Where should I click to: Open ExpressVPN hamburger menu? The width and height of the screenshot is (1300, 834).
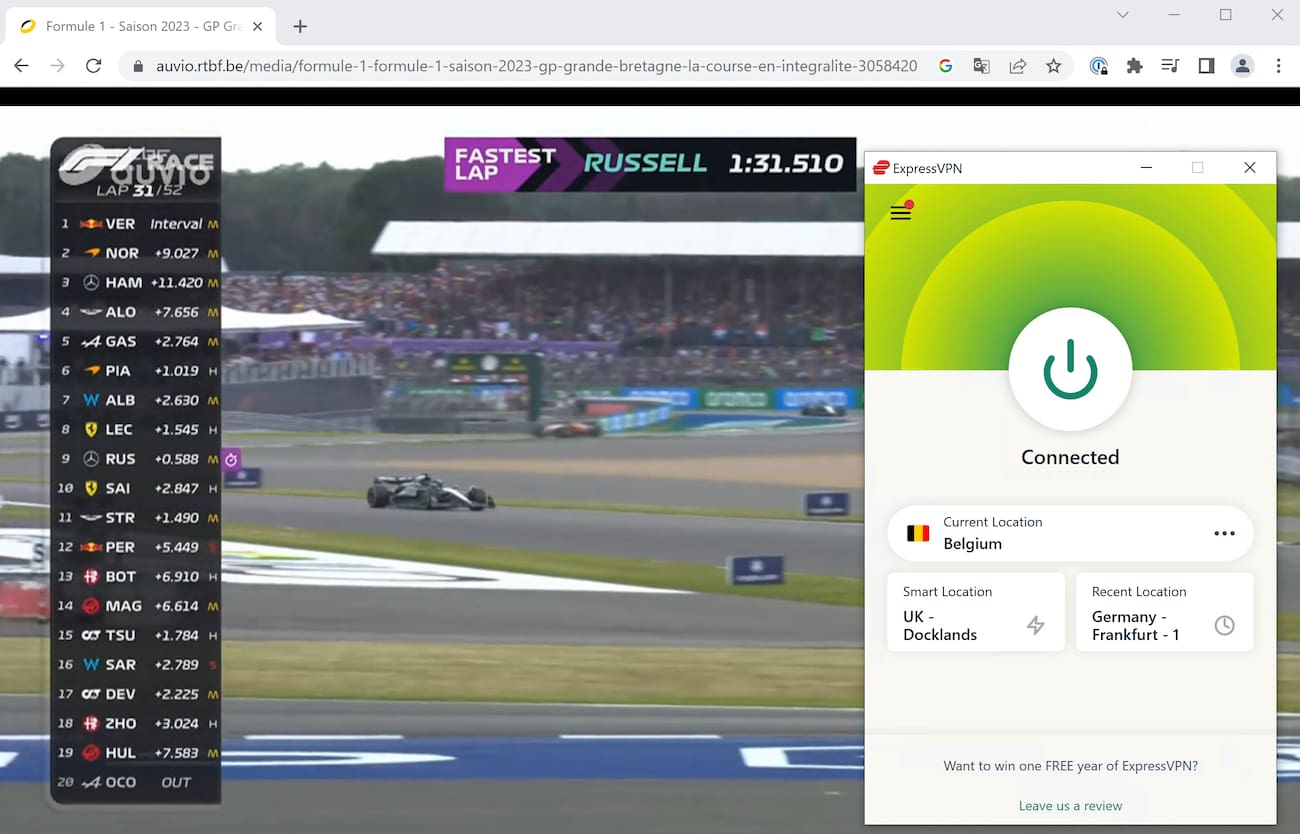[x=900, y=212]
